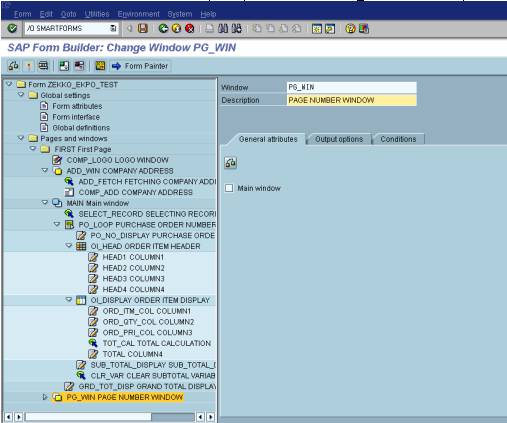Expand the PG_WIN PAGE NUMBER WINDOW node
Image resolution: width=507 pixels, height=423 pixels.
(45, 397)
